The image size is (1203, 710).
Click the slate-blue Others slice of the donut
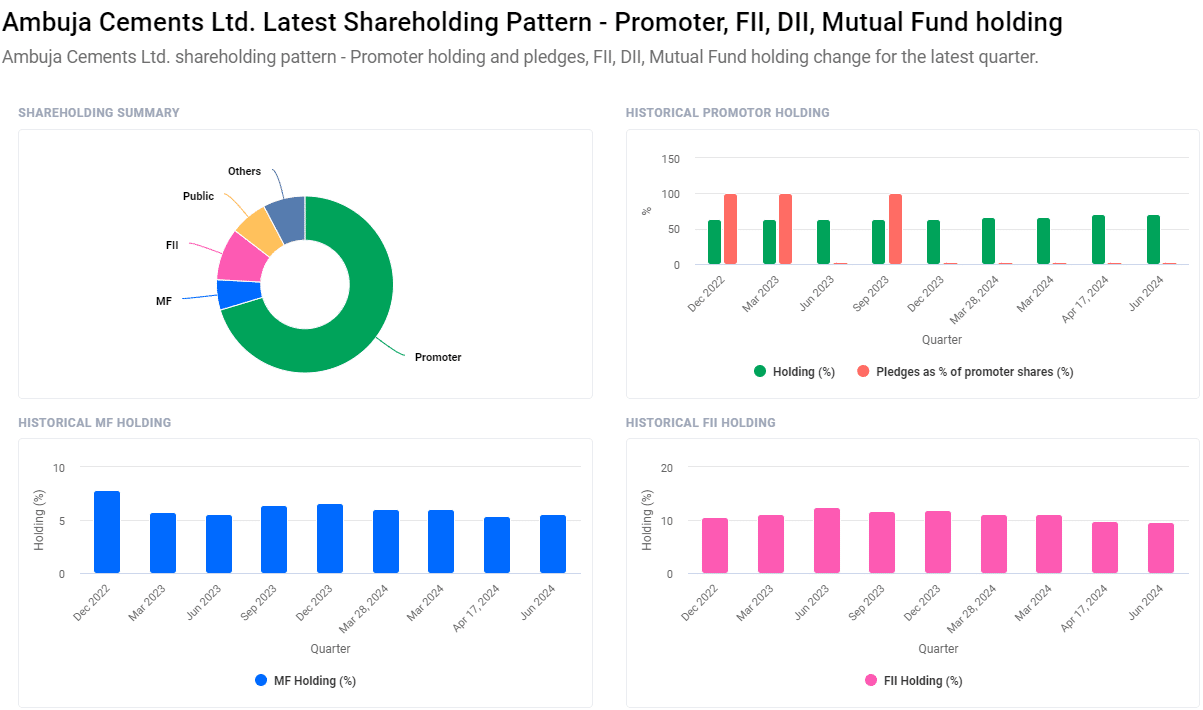click(288, 218)
